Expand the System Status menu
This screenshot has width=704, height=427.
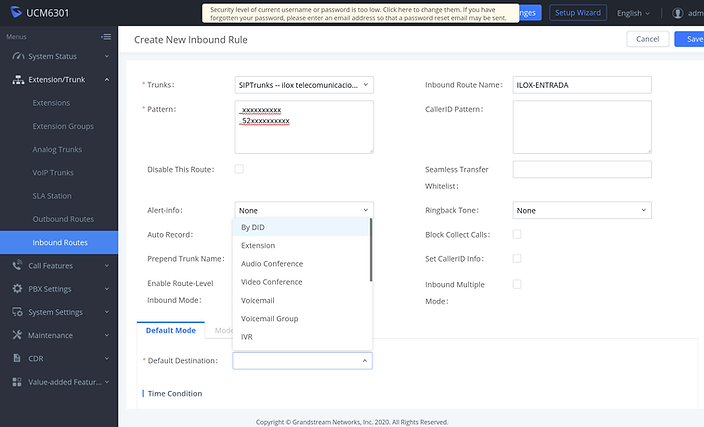[x=59, y=56]
